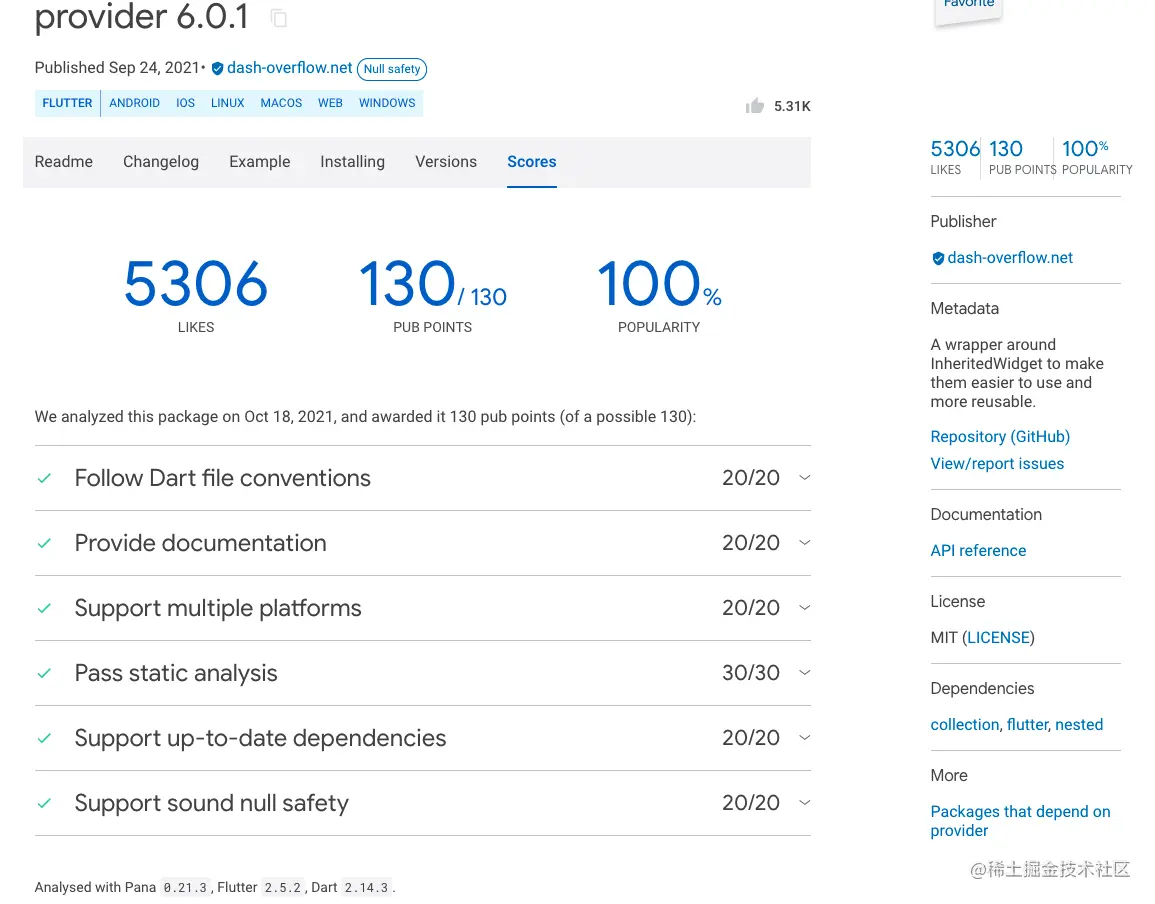
Task: Click verified publisher shield icon near Published date
Action: 217,69
